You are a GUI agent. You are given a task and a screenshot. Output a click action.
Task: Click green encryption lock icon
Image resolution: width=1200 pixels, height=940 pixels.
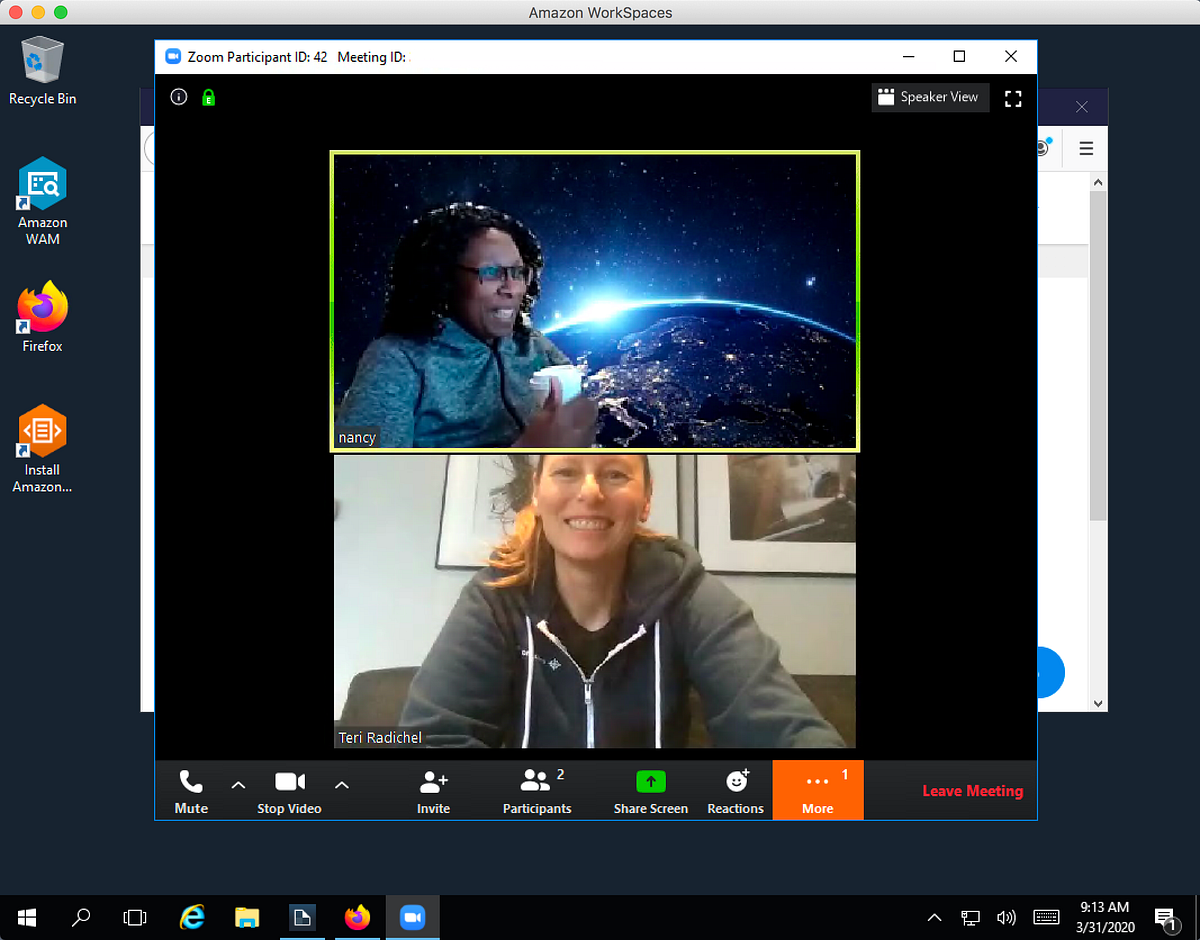(x=208, y=97)
